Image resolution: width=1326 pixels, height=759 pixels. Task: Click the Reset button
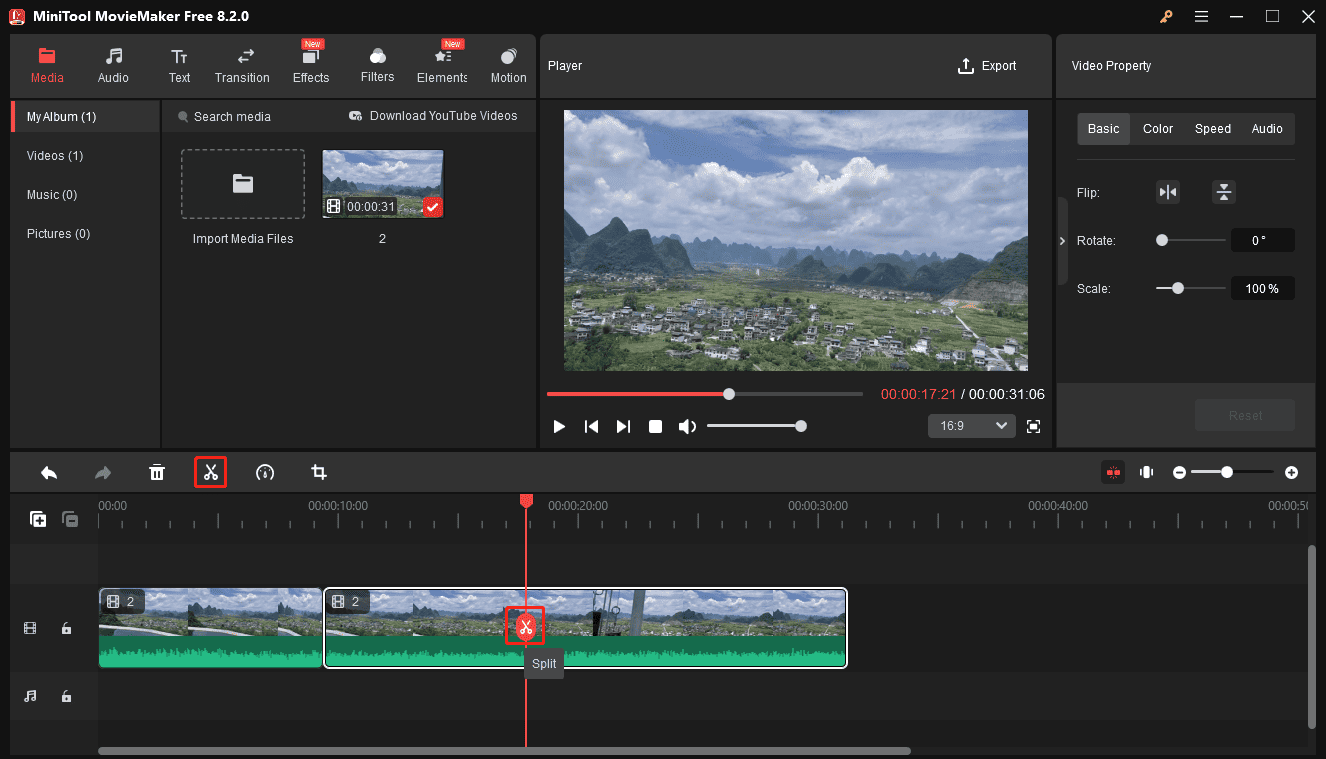pos(1245,415)
